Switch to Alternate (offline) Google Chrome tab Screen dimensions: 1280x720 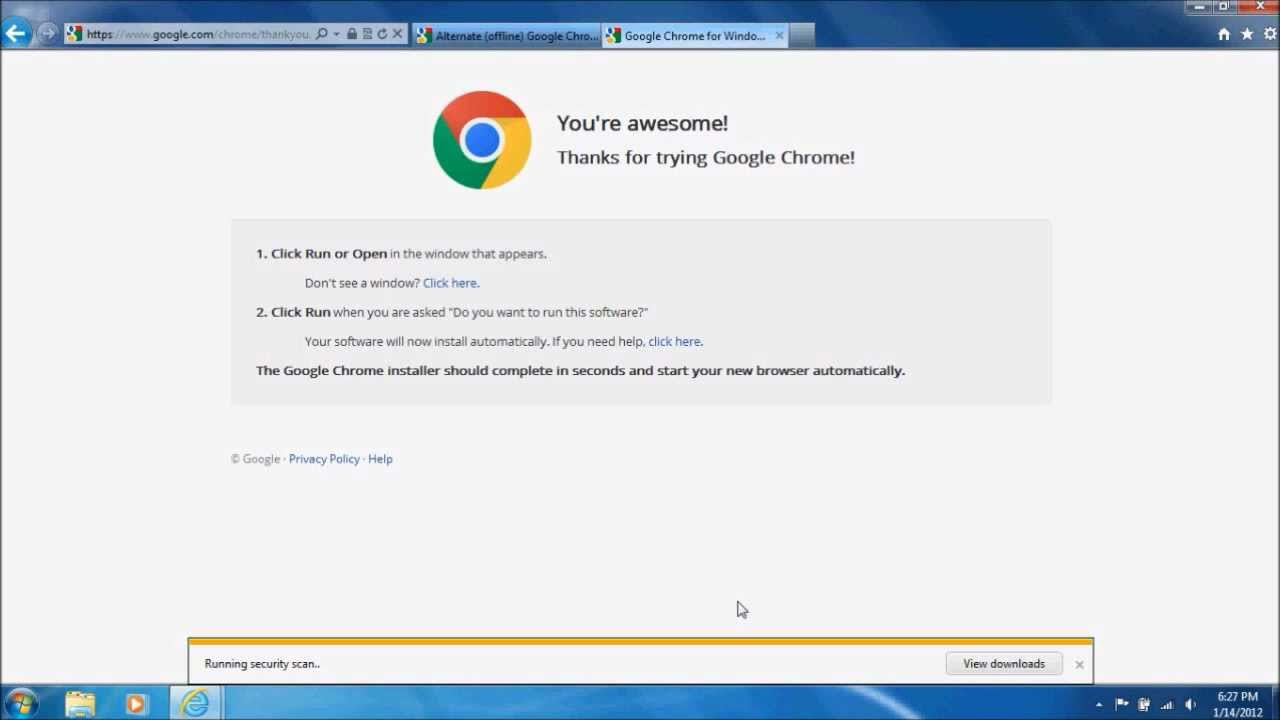[507, 36]
